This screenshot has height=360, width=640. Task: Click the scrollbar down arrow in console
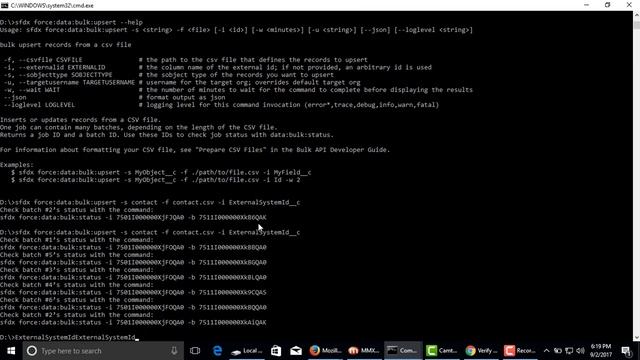pyautogui.click(x=636, y=338)
